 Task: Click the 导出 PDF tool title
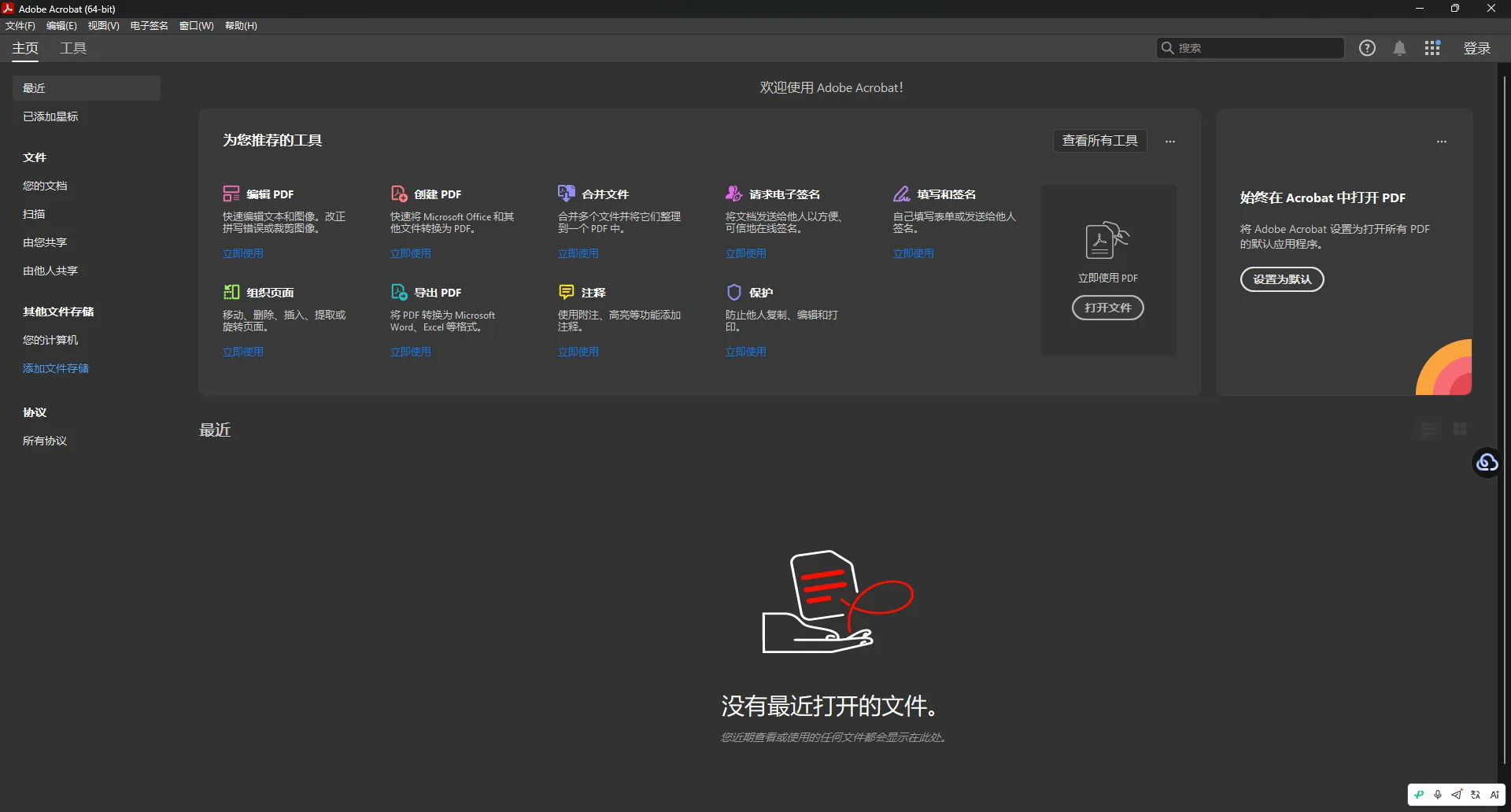[x=438, y=293]
